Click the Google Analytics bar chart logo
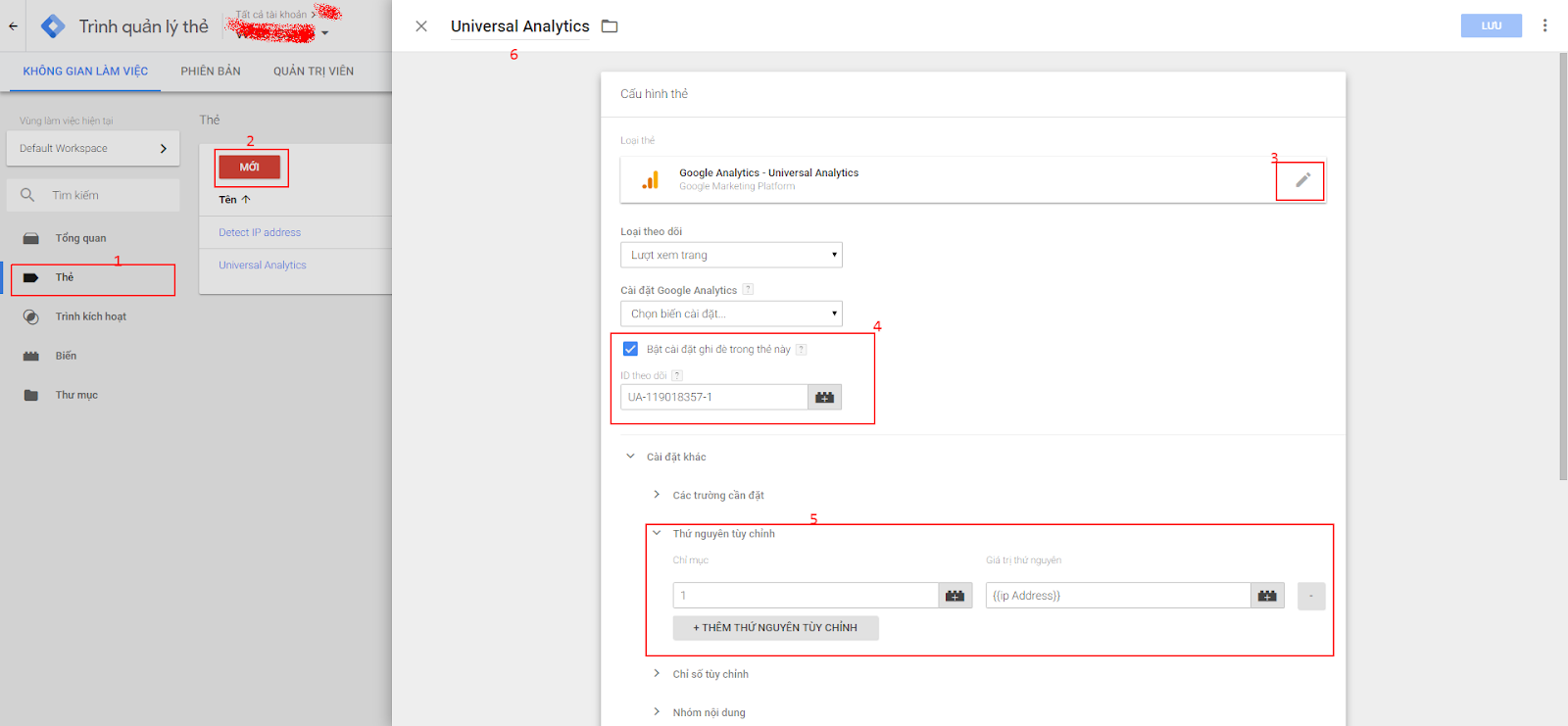This screenshot has height=726, width=1568. click(x=651, y=180)
